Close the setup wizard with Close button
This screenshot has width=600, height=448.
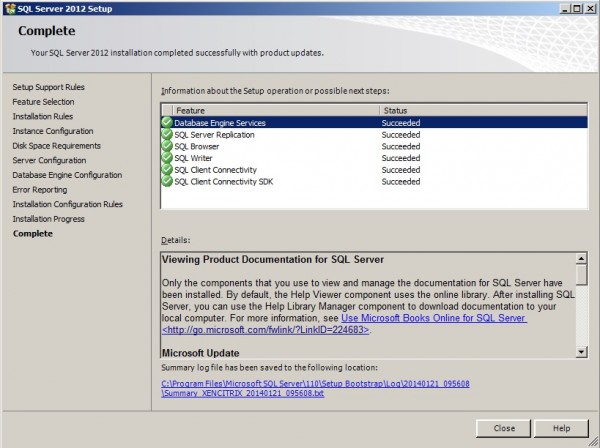click(x=504, y=428)
